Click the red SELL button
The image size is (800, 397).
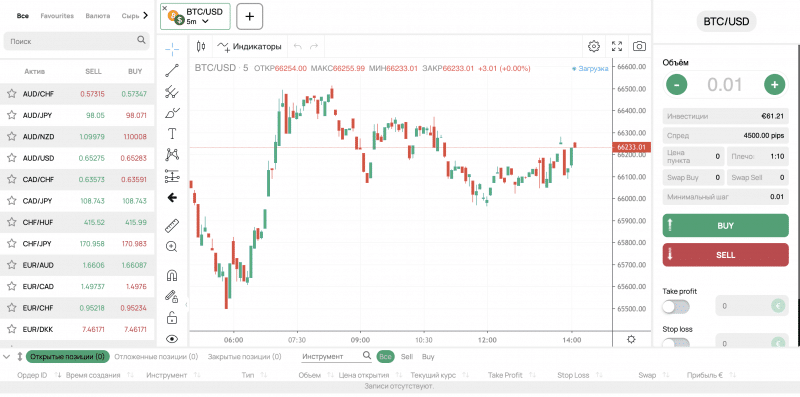point(726,255)
